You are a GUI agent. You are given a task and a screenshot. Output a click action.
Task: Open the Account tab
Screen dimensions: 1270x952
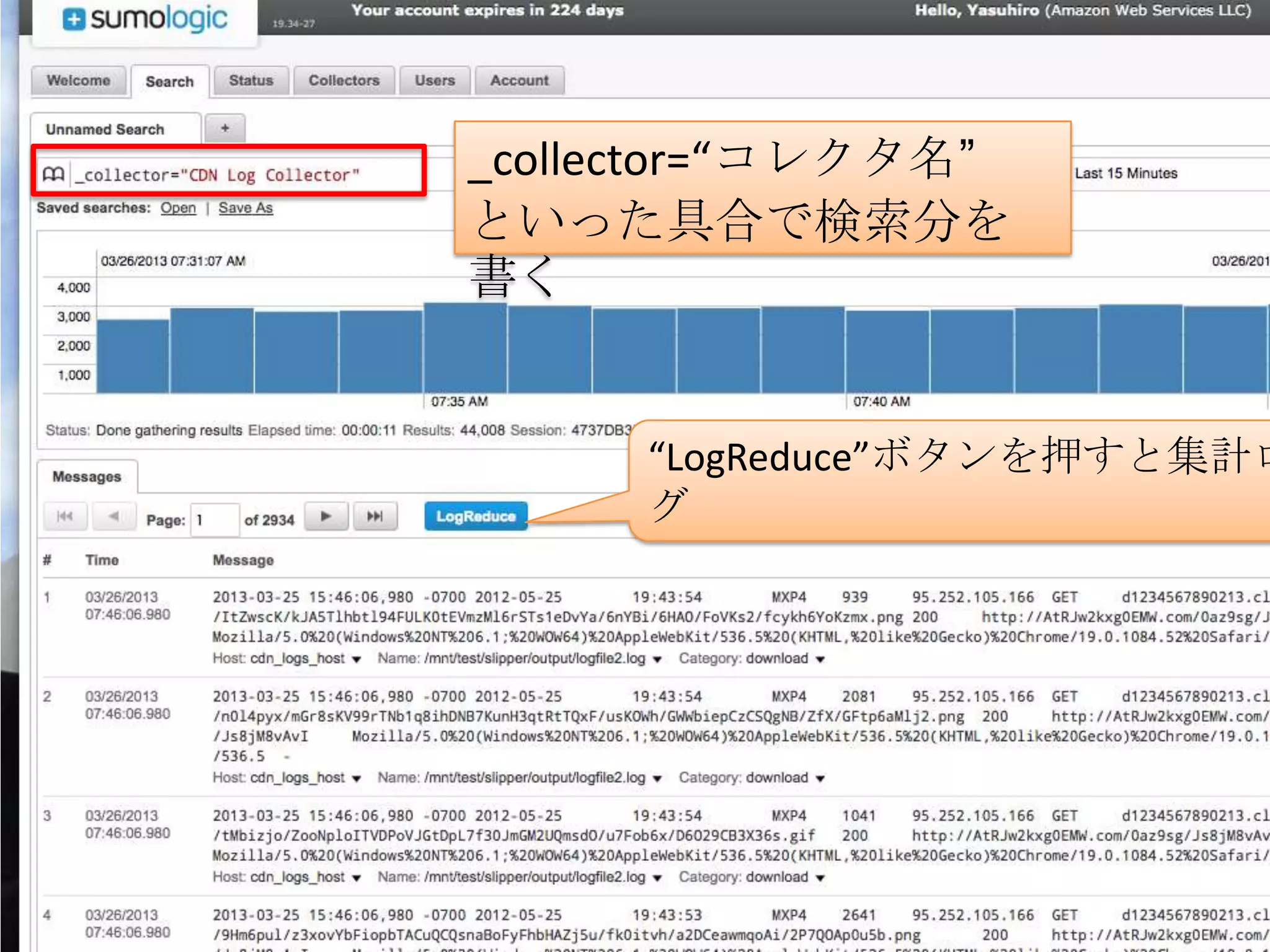click(x=520, y=81)
